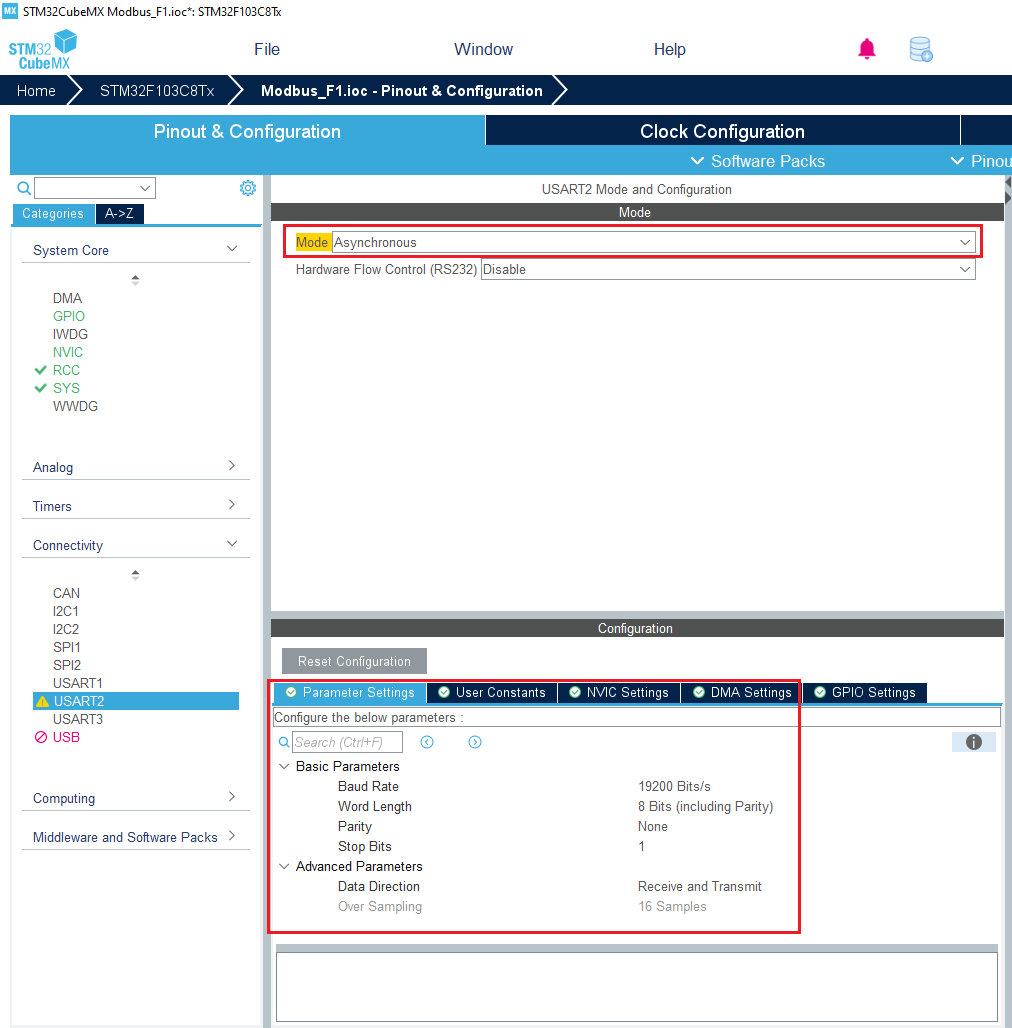This screenshot has width=1012, height=1028.
Task: Collapse the Basic Parameters group
Action: (x=284, y=766)
